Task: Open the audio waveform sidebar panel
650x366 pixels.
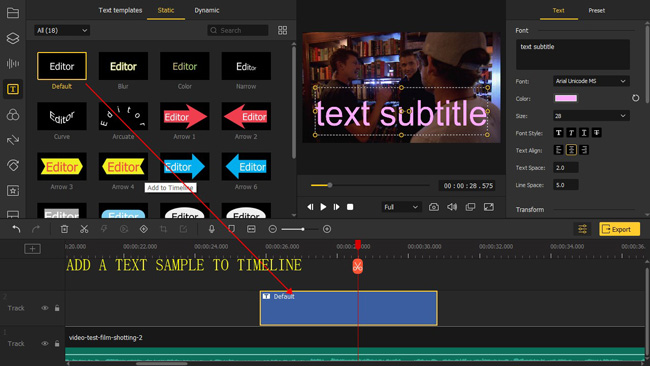Action: click(13, 63)
